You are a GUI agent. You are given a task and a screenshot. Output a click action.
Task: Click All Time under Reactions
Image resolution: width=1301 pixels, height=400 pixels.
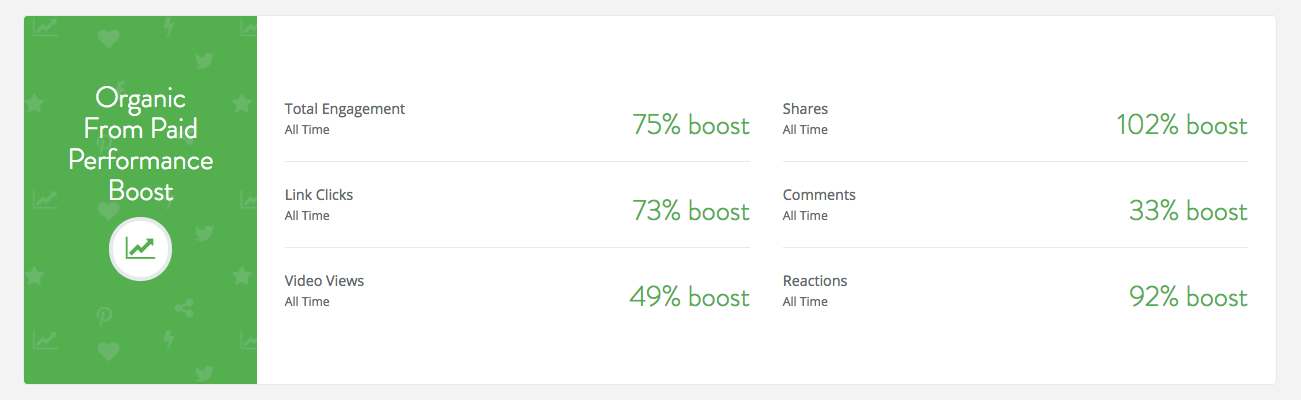(805, 302)
